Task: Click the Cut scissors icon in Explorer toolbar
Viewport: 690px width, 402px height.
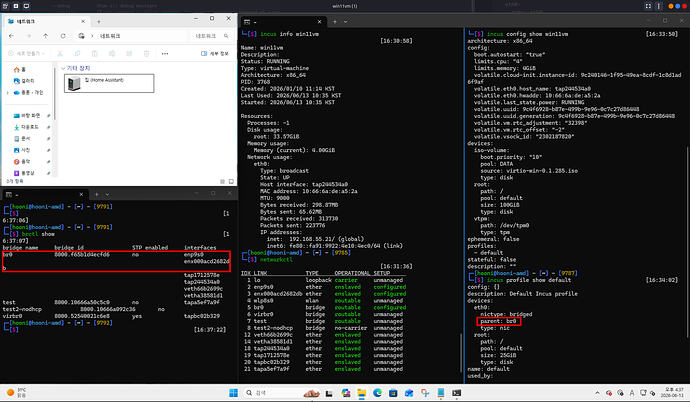Action: tap(60, 53)
